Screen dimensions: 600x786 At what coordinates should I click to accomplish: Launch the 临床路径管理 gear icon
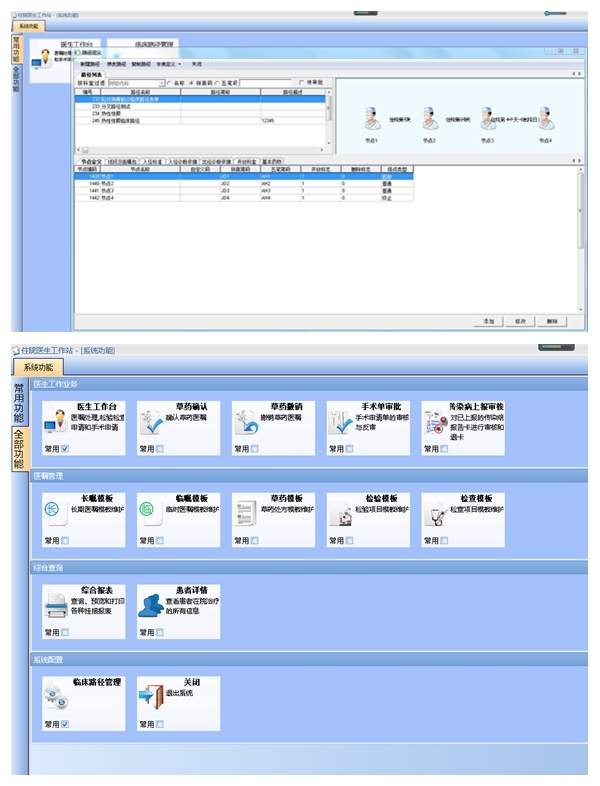pos(56,695)
